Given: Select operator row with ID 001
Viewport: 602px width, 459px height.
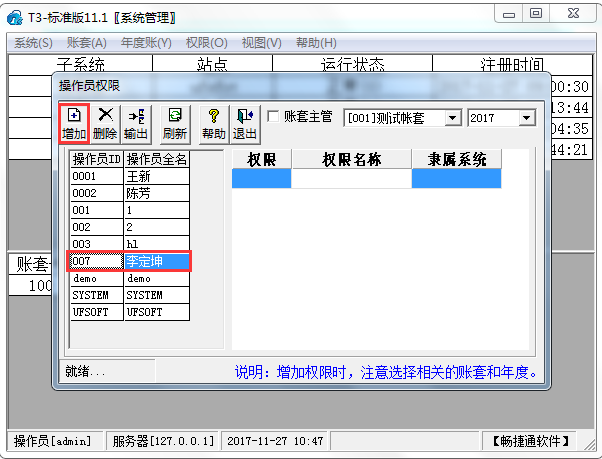Looking at the screenshot, I should point(130,210).
